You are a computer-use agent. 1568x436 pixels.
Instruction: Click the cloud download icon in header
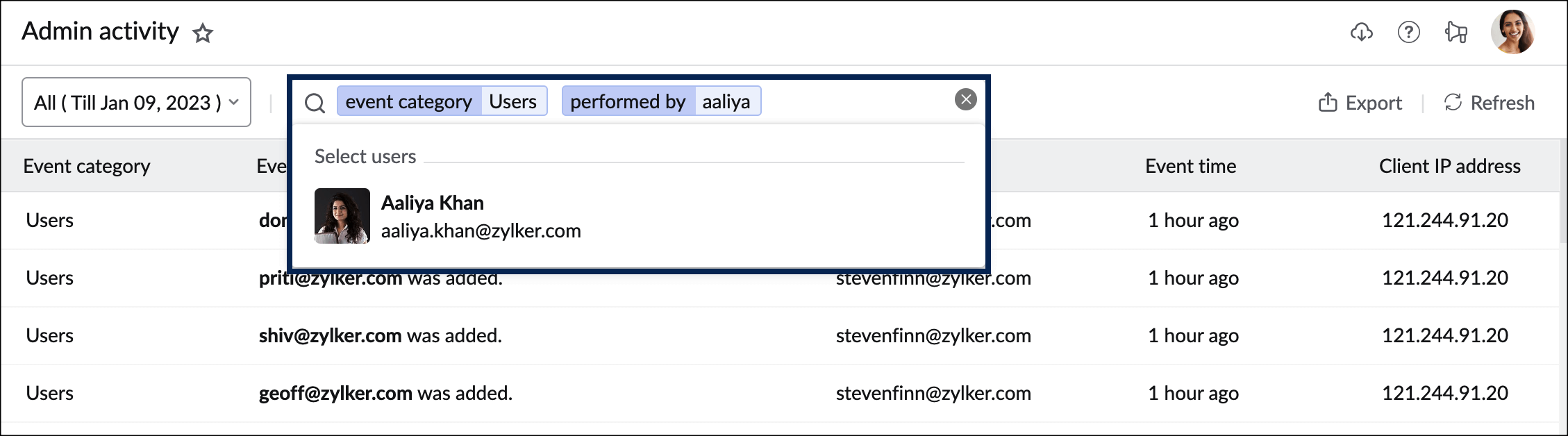(1361, 32)
